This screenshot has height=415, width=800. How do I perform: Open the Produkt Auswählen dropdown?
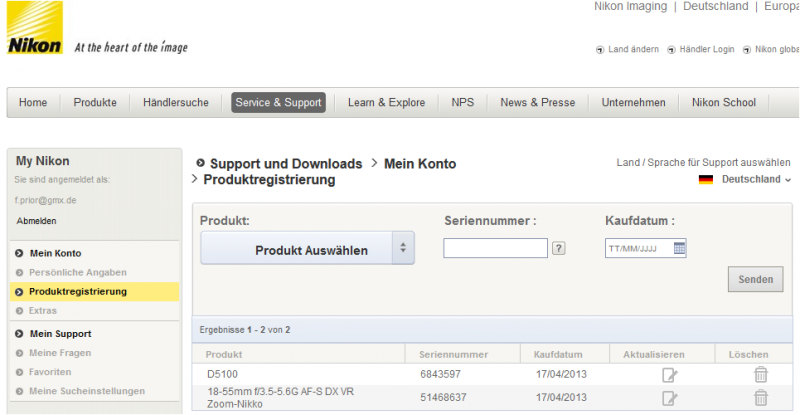point(307,249)
